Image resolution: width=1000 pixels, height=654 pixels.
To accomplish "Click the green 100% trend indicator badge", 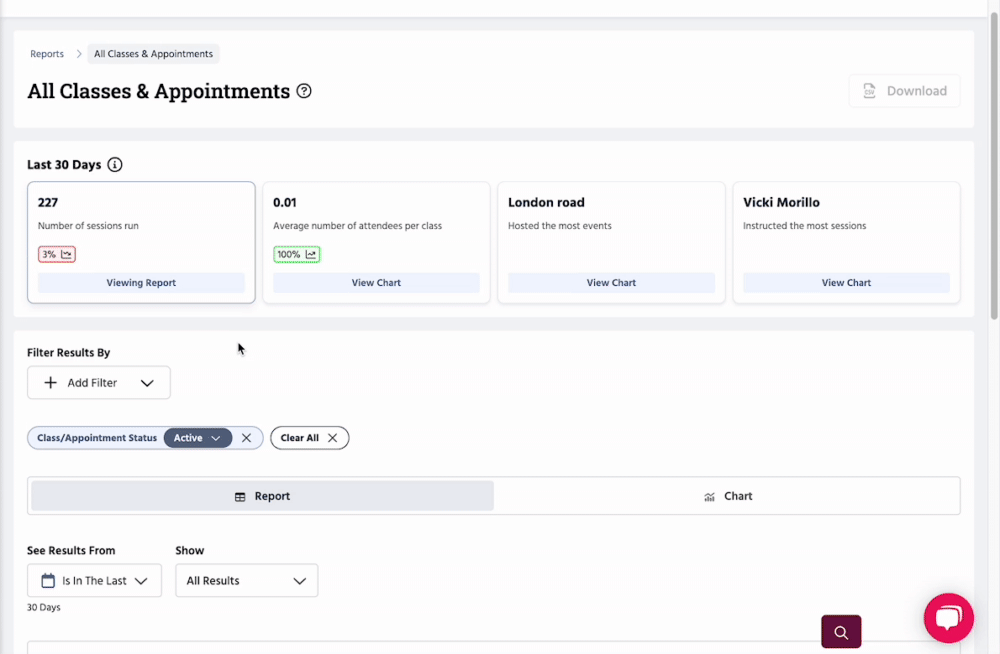I will pos(296,255).
